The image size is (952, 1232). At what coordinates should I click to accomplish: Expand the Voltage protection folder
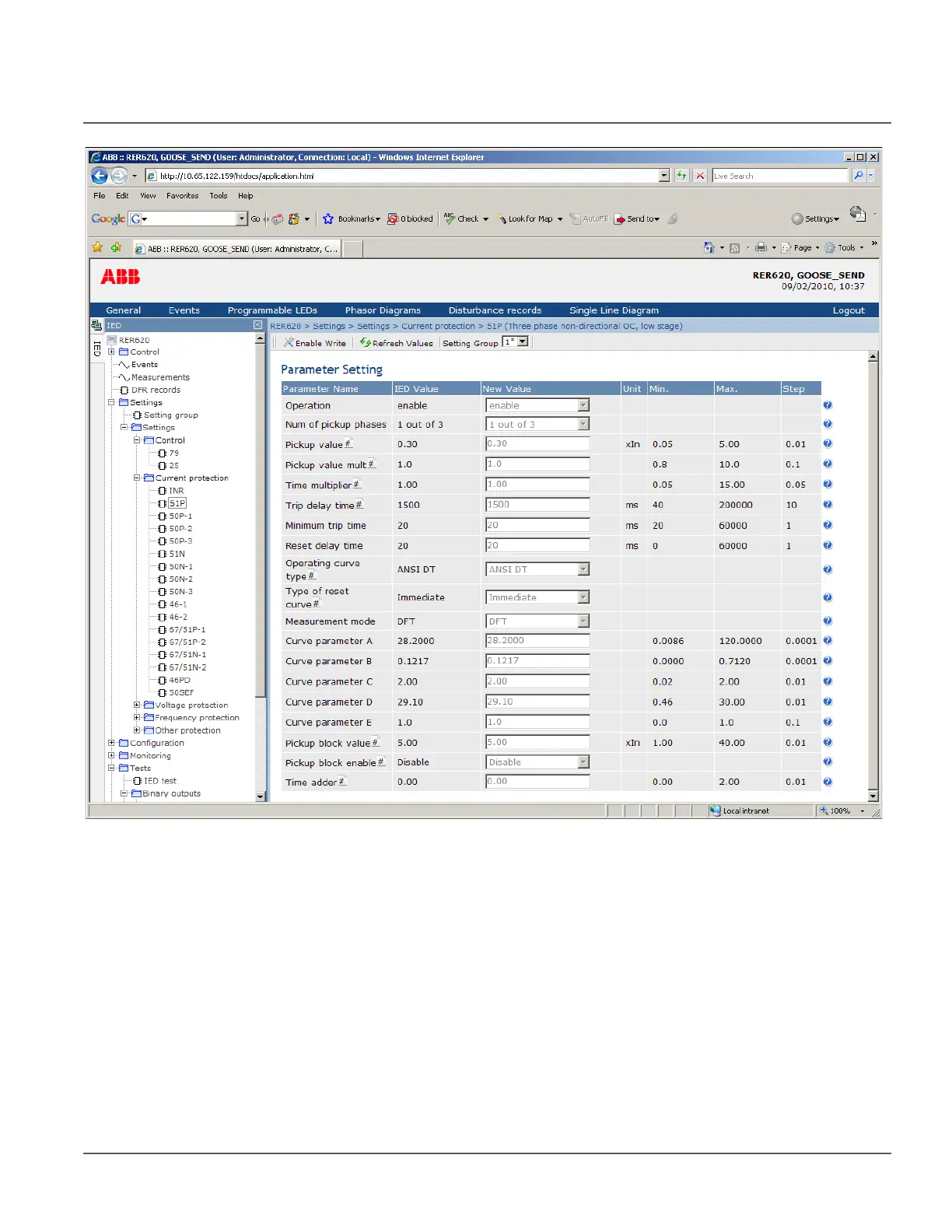pyautogui.click(x=137, y=705)
